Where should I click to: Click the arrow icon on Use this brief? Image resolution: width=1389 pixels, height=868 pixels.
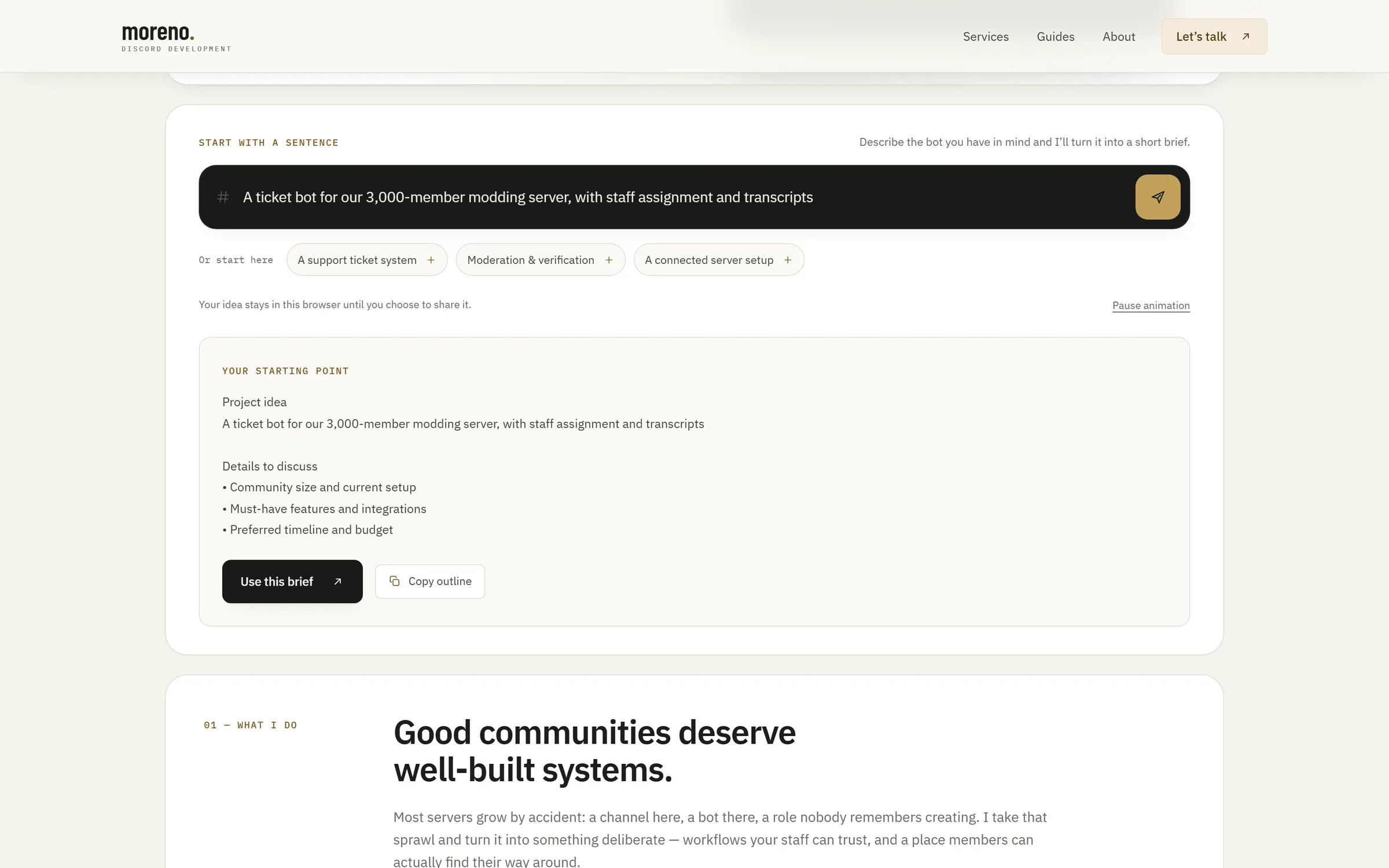click(337, 582)
